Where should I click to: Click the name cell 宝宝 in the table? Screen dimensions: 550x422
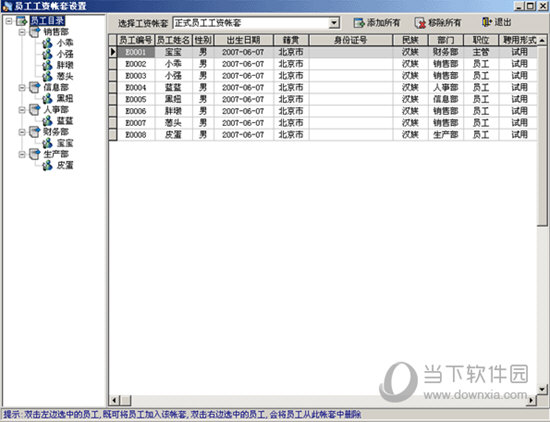[x=173, y=52]
